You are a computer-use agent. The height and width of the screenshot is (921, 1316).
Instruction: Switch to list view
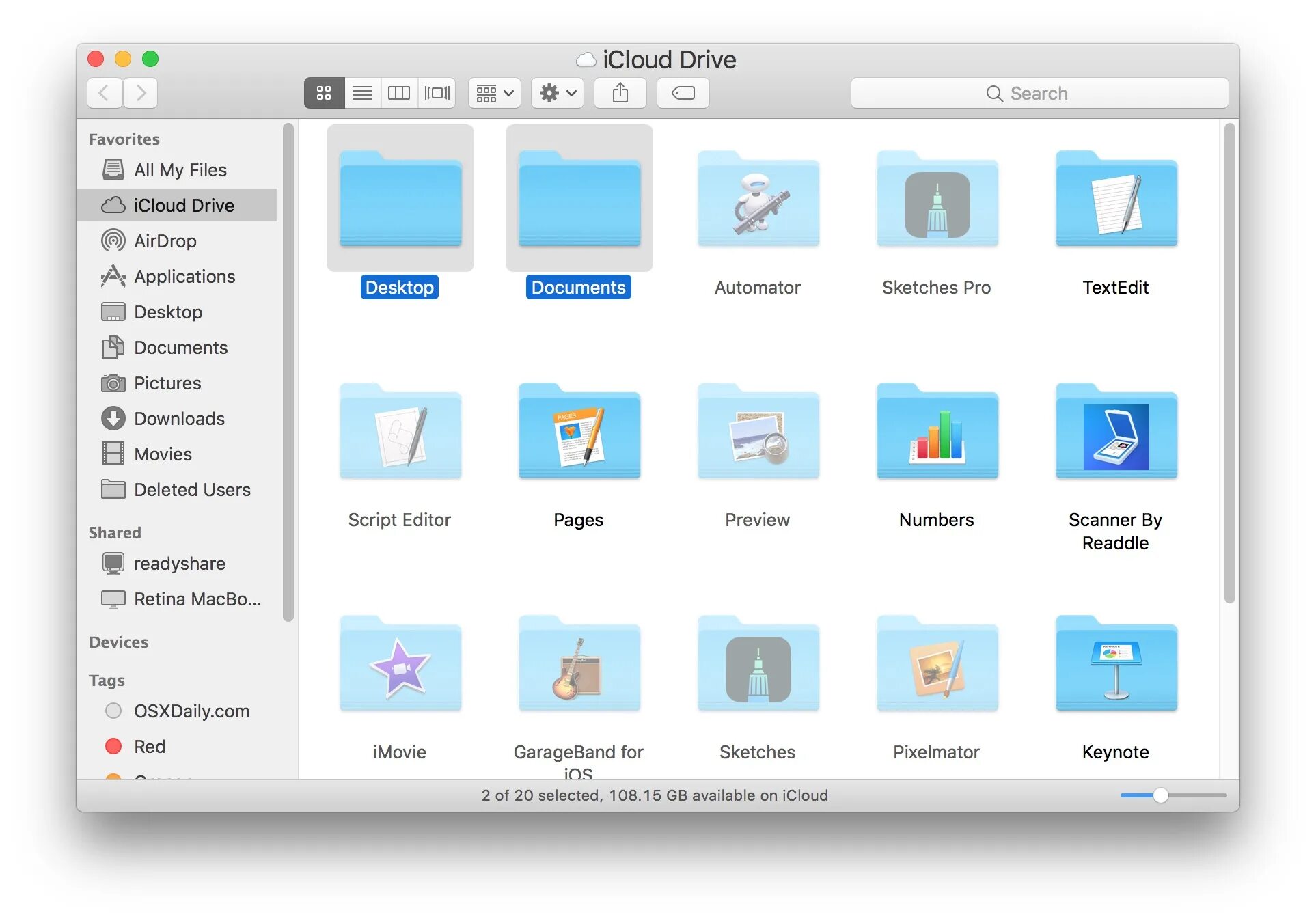tap(362, 93)
